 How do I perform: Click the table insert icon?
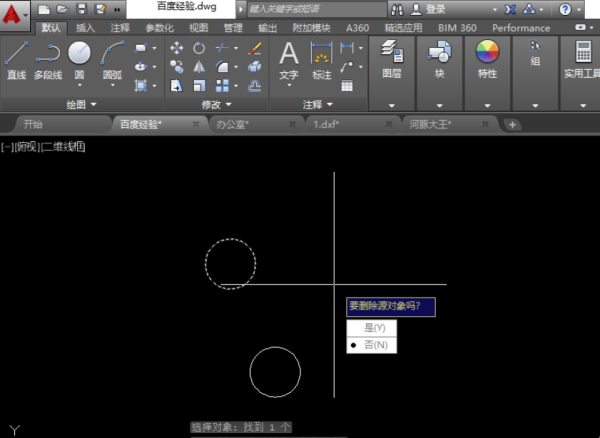point(347,86)
